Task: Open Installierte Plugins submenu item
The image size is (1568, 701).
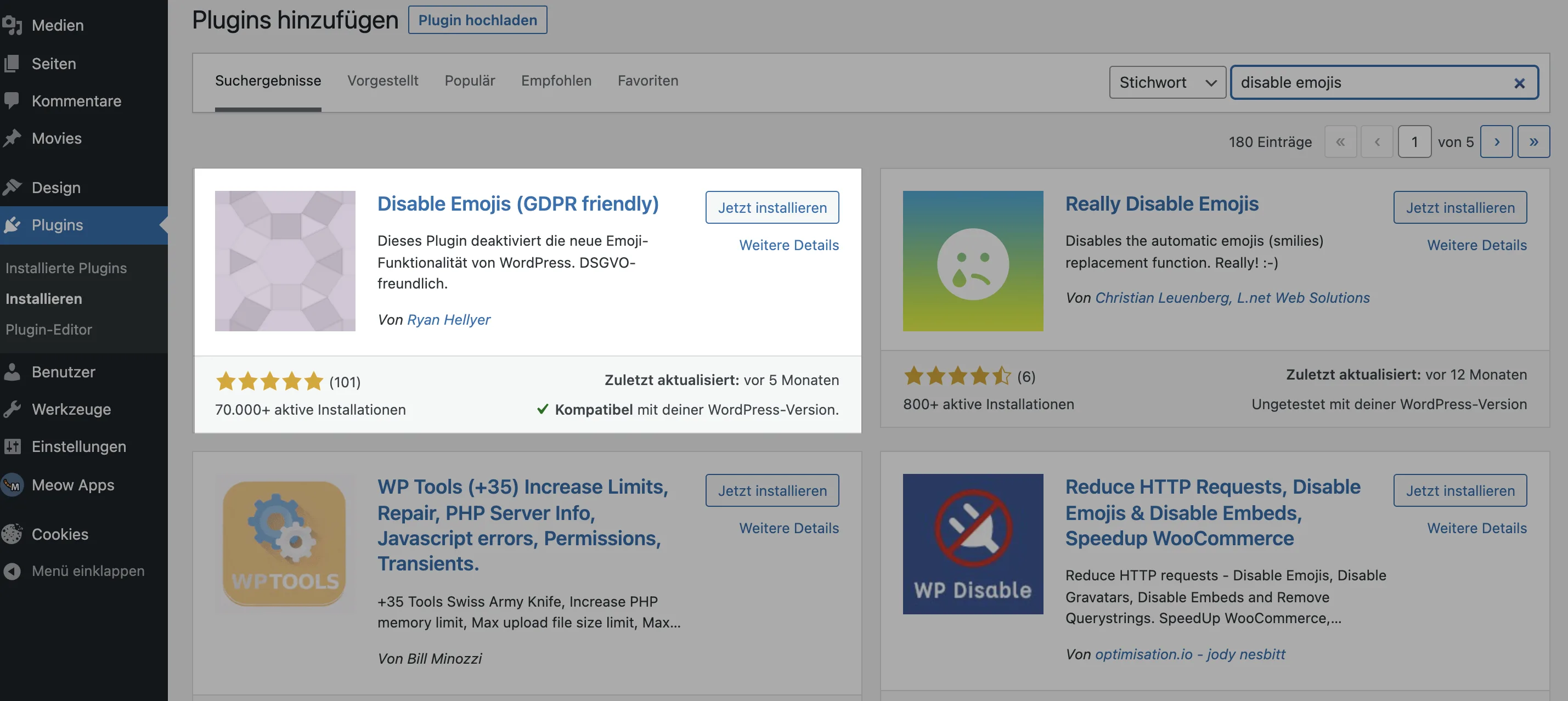Action: pos(66,268)
